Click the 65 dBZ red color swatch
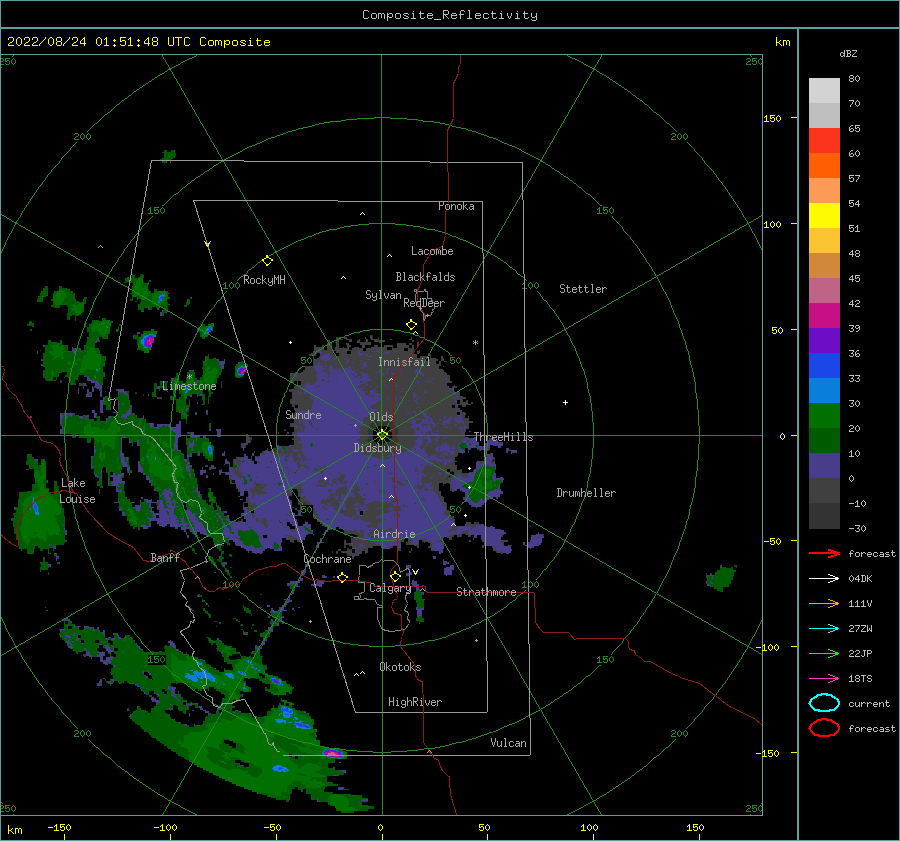The image size is (900, 841). pos(824,140)
